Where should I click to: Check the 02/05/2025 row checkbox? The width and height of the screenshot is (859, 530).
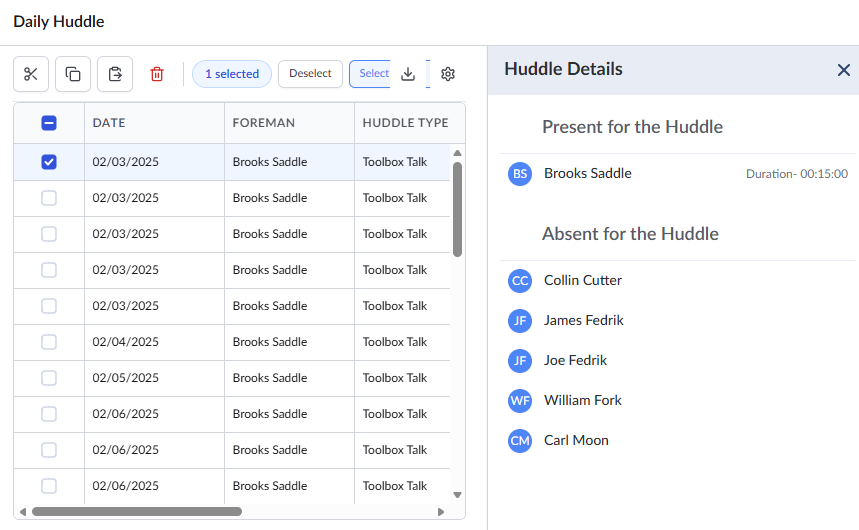(x=49, y=378)
